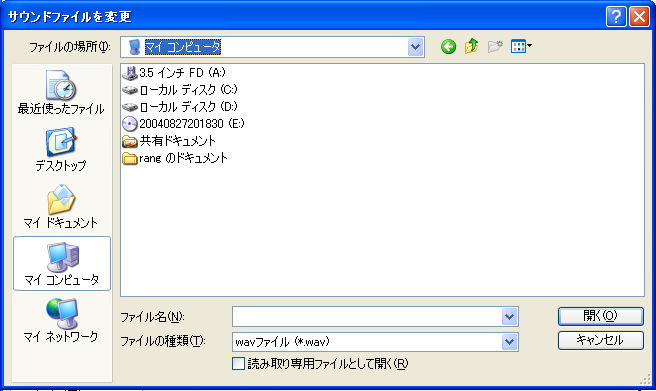Open マイ ドキュメント in the places bar
Viewport: 656px width, 391px height.
(61, 206)
